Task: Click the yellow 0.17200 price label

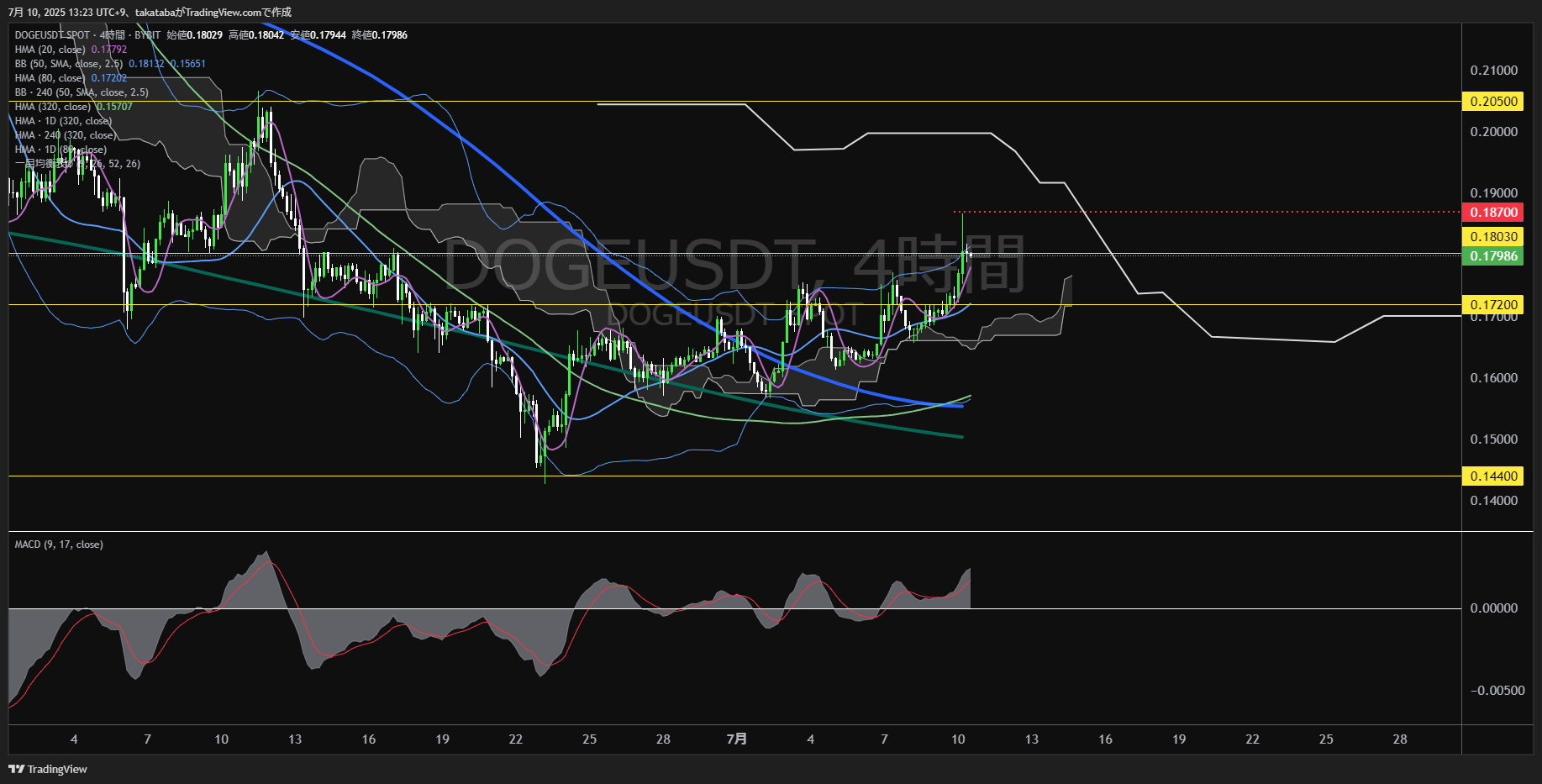Action: 1493,305
